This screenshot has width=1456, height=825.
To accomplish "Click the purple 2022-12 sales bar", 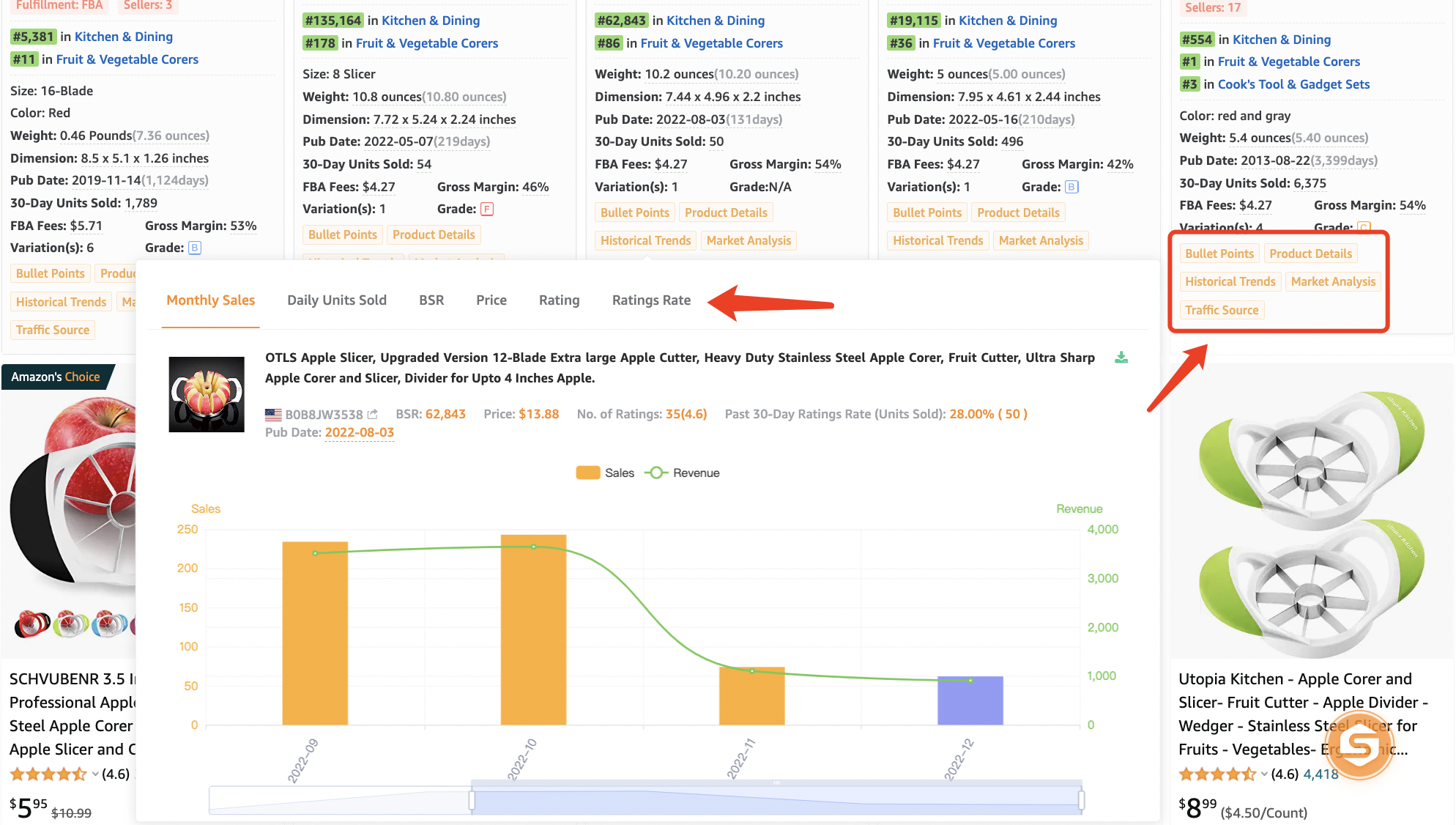I will coord(970,700).
